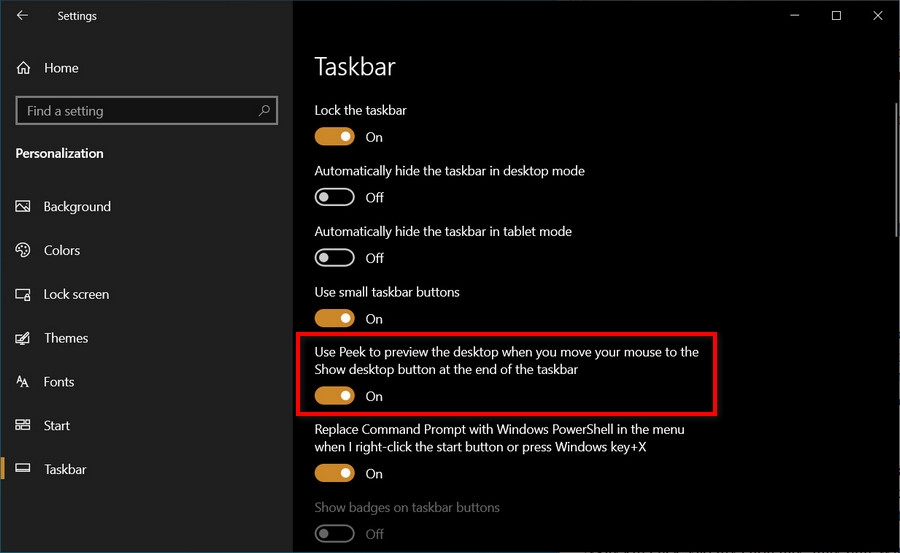Maximize the Settings window
Screen dimensions: 900x553
pyautogui.click(x=836, y=16)
